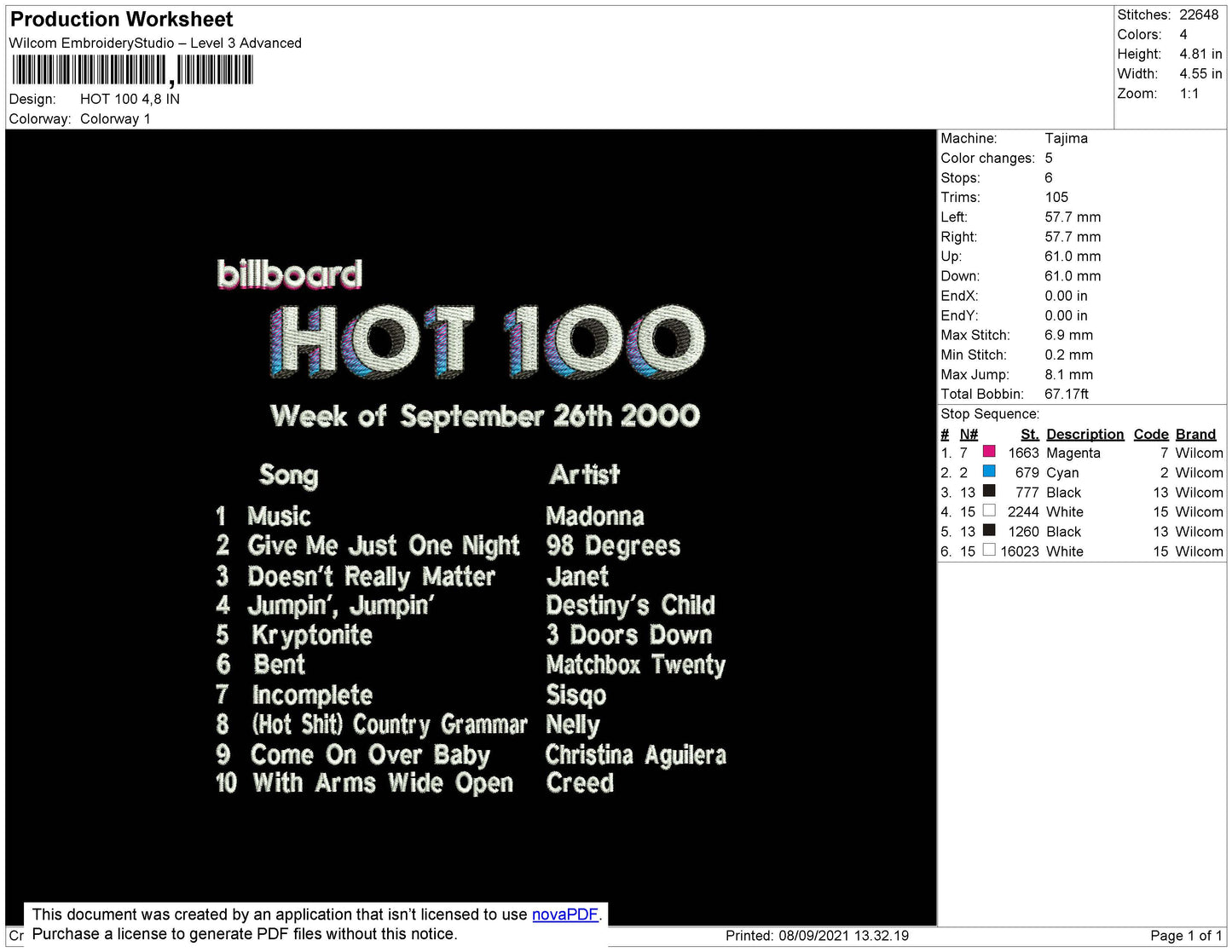
Task: Click the Black swatch in stop row 5
Action: point(989,530)
